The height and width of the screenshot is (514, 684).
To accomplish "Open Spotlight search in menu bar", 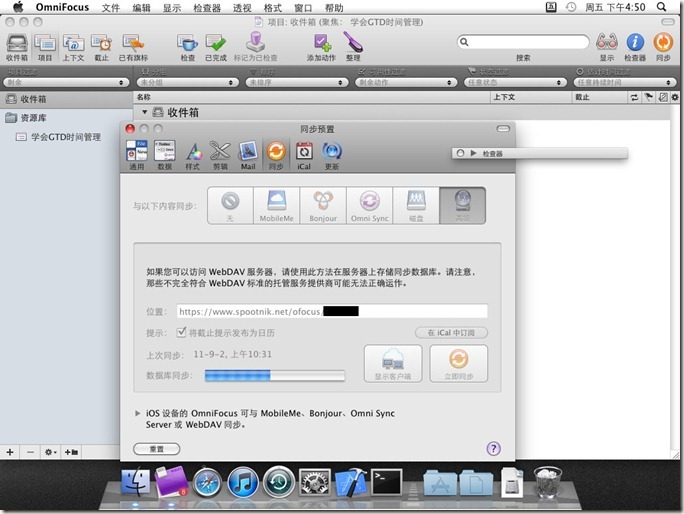I will coord(661,7).
